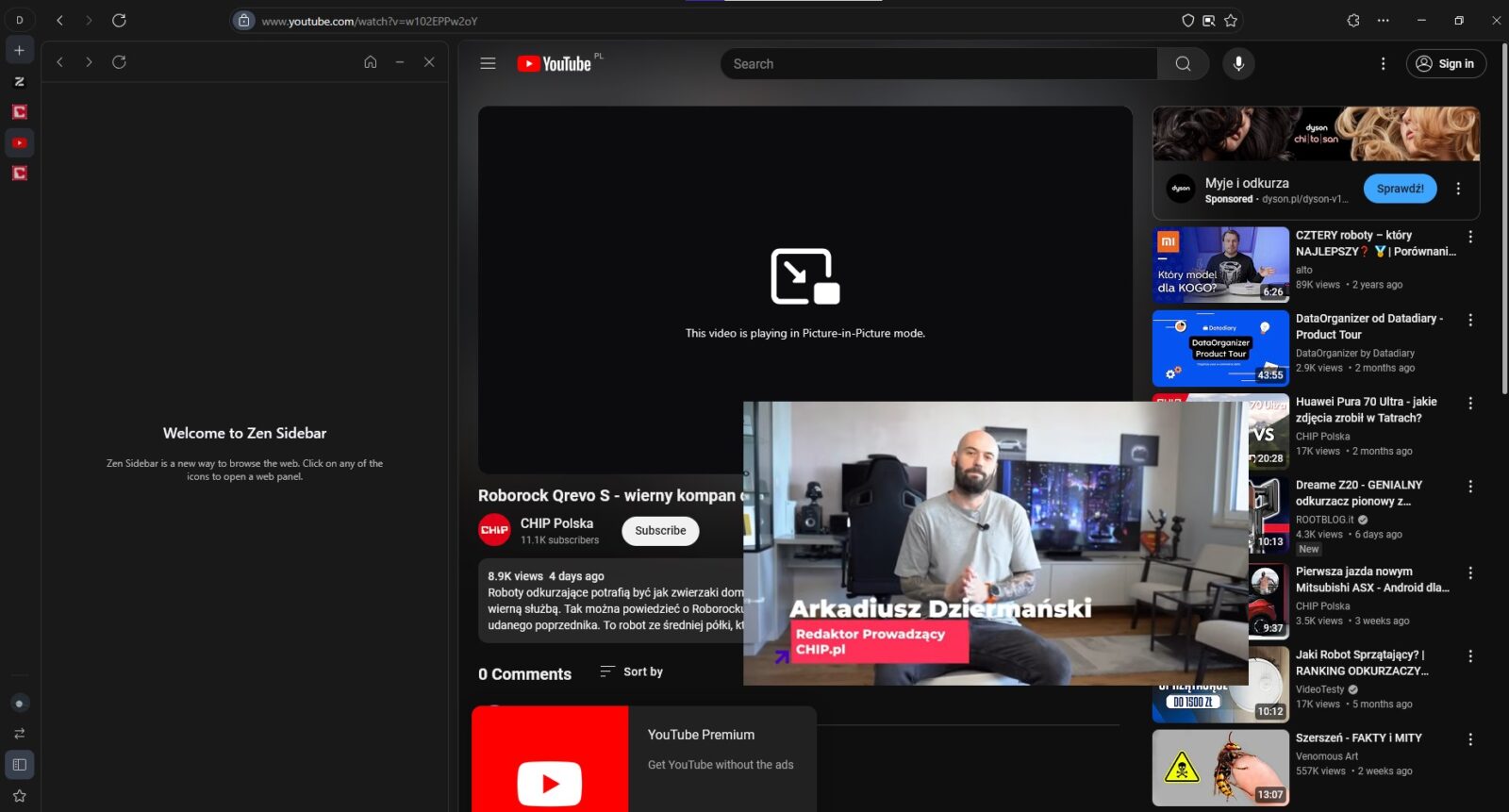Open more options for Szerszeń video

click(1469, 739)
